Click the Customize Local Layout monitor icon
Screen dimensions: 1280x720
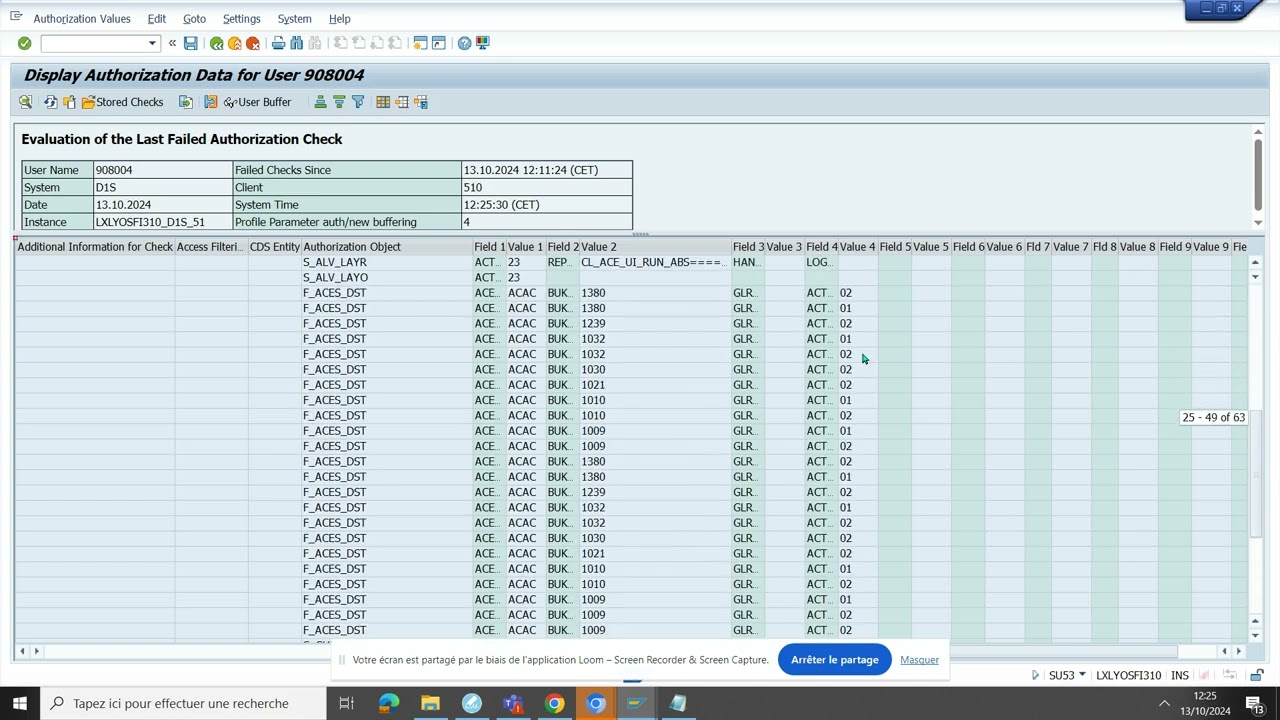482,43
